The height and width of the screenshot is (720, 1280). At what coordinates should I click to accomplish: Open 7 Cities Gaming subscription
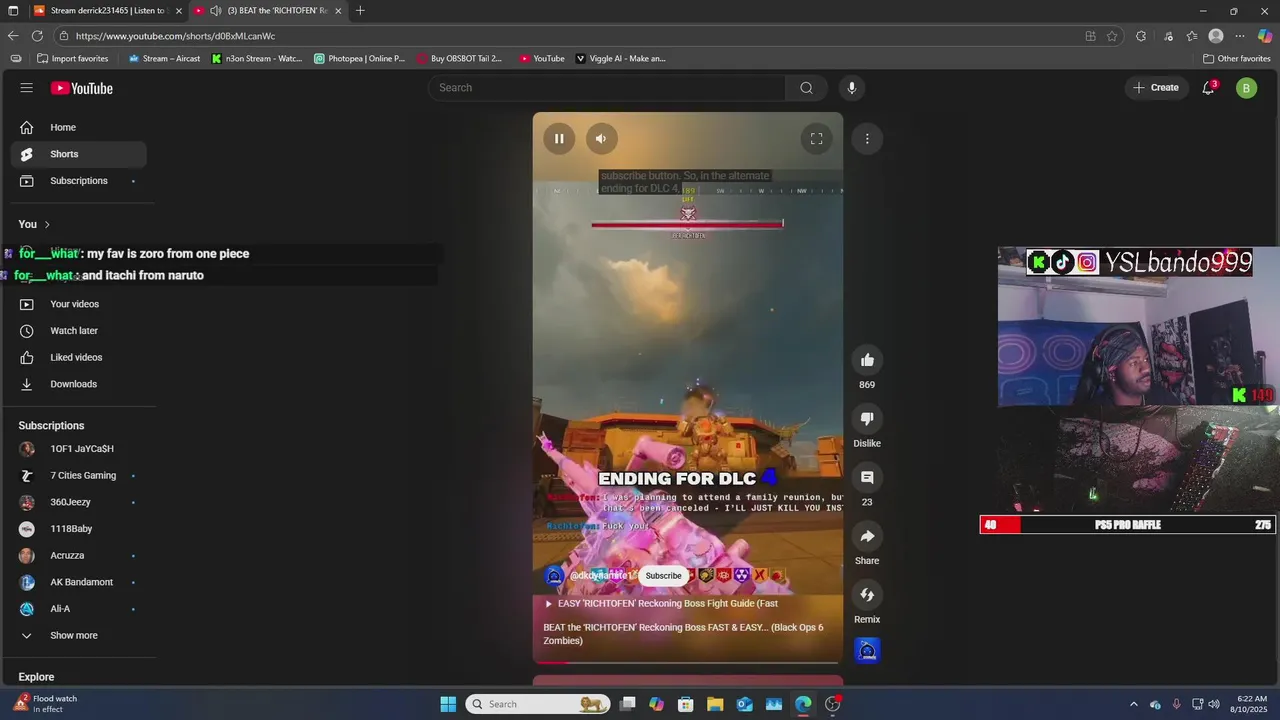click(x=78, y=476)
